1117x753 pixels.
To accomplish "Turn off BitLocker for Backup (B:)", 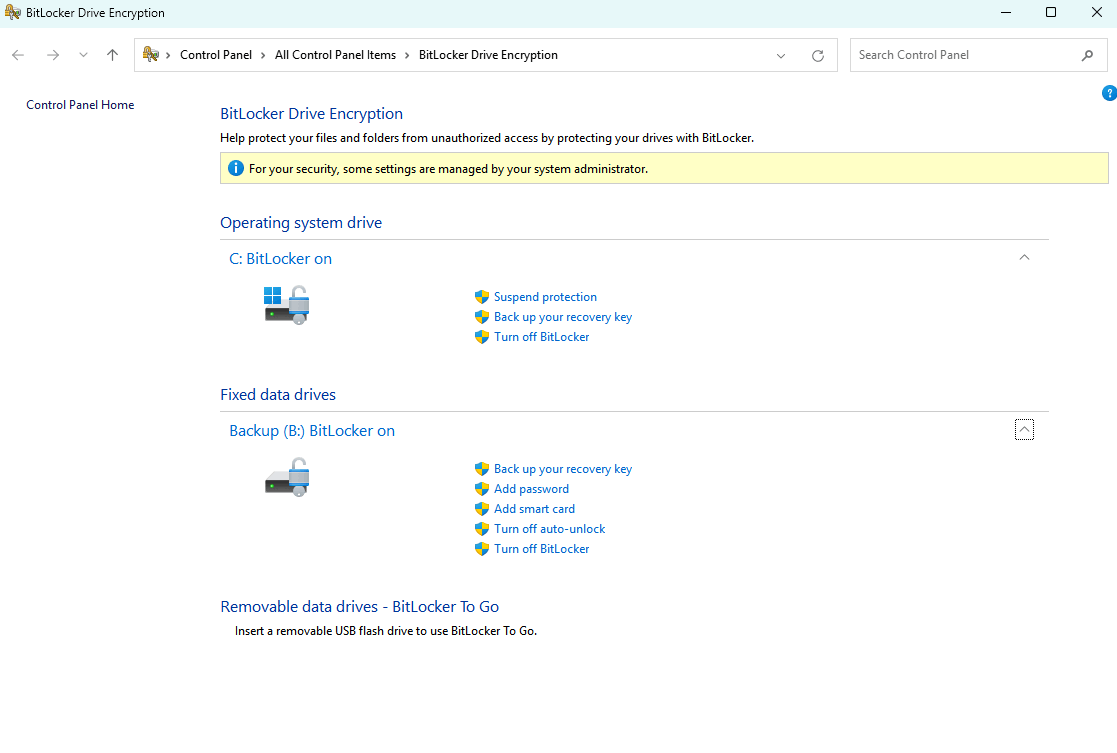I will pyautogui.click(x=541, y=549).
